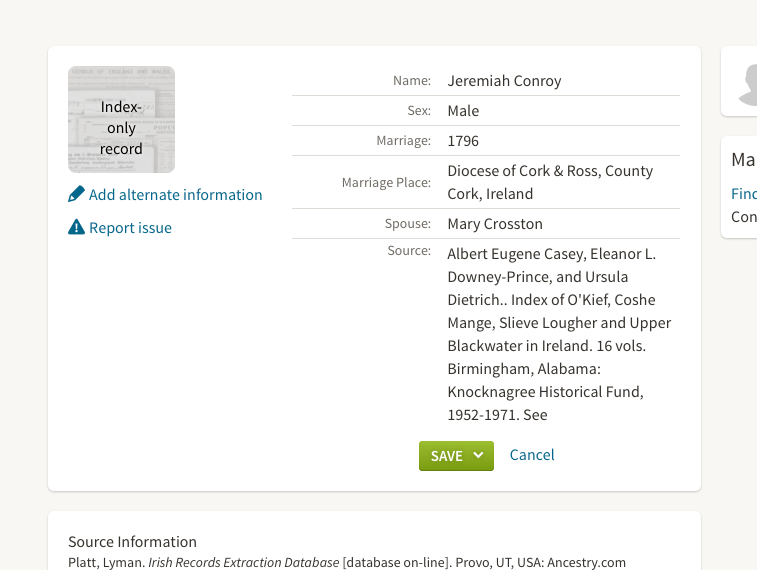Viewport: 757px width, 570px height.
Task: Click the warning triangle icon beside Report issue
Action: click(76, 227)
